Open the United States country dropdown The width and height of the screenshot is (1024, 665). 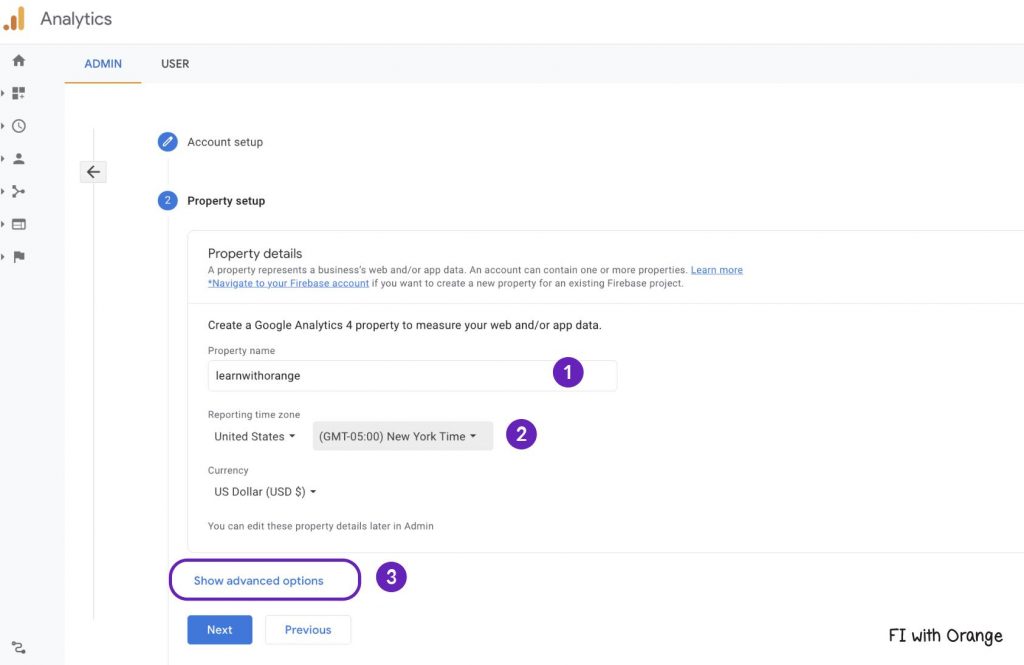[255, 436]
